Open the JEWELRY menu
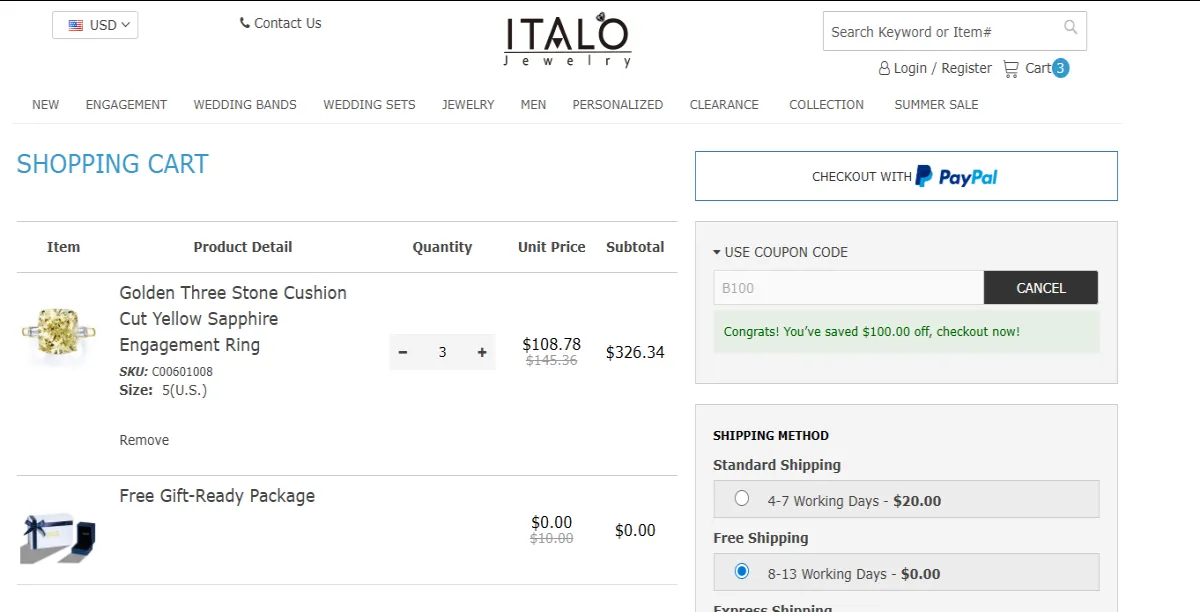 click(468, 104)
